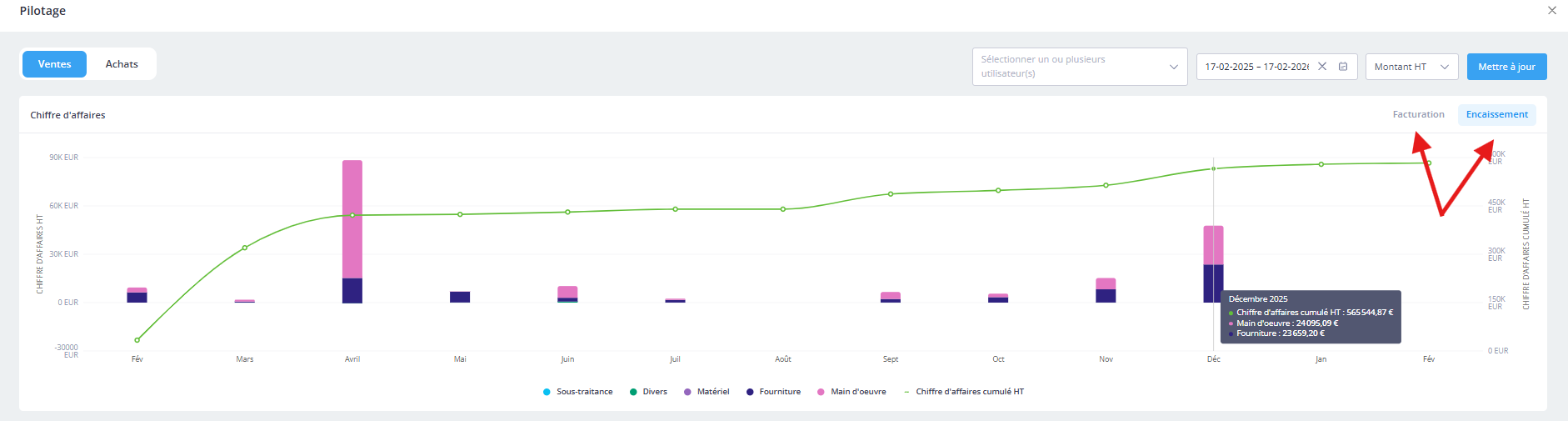Switch to the Achats tab
Screen dimensions: 1568x421
[122, 64]
